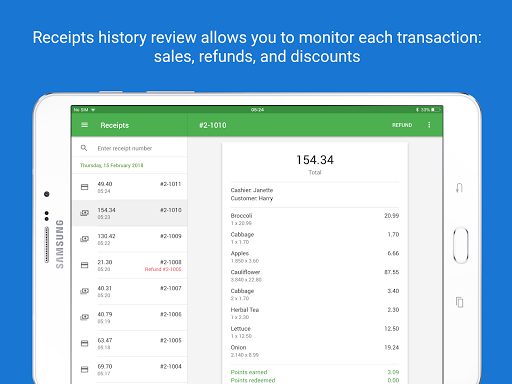Tap the tablet's back navigation key
The width and height of the screenshot is (512, 384).
pos(459,188)
